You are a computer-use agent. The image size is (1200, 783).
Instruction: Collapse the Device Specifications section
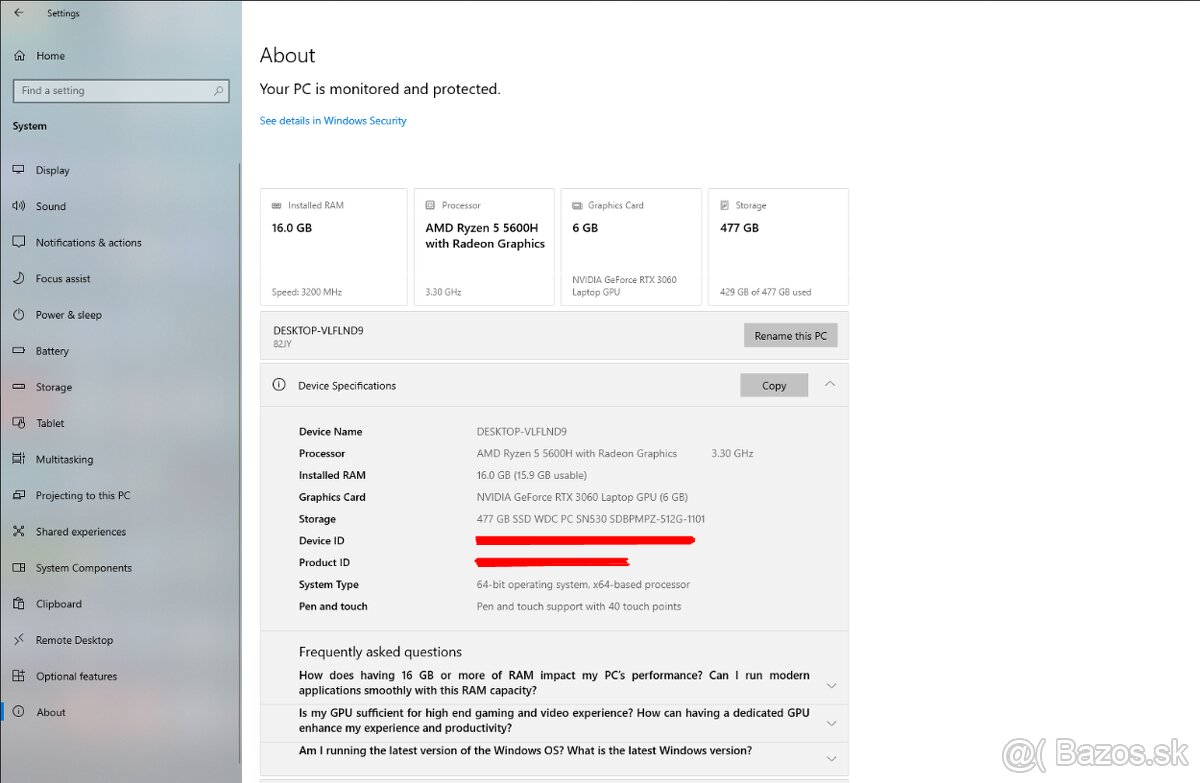point(830,385)
